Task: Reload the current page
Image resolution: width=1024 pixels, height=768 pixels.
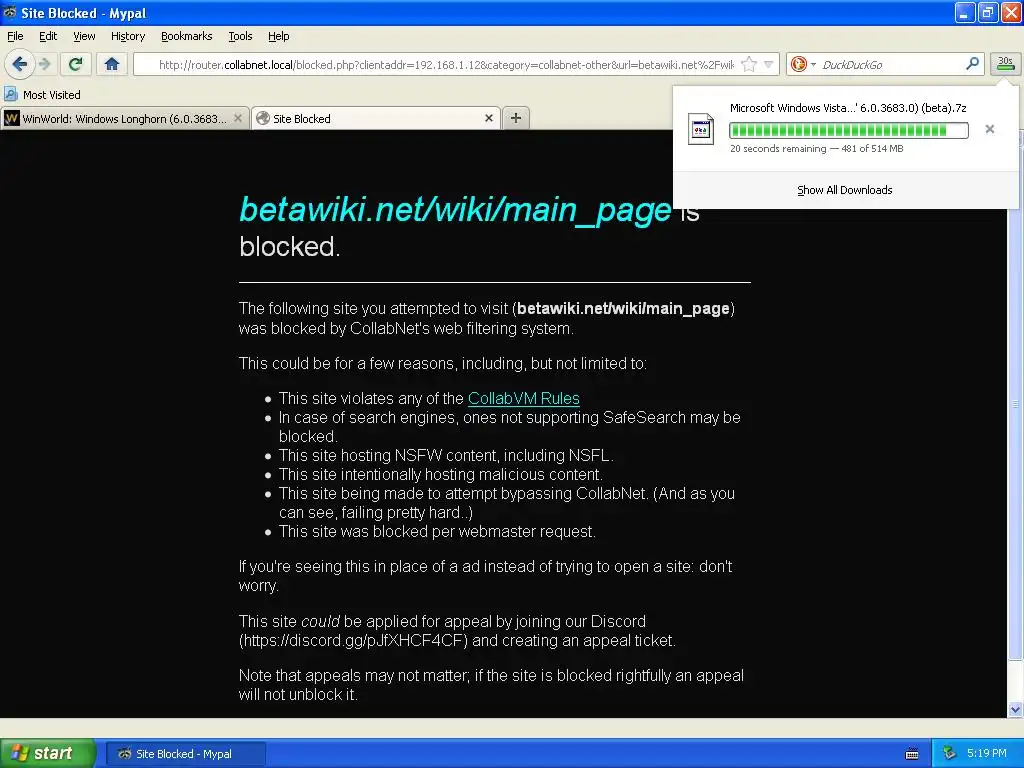Action: [x=76, y=64]
